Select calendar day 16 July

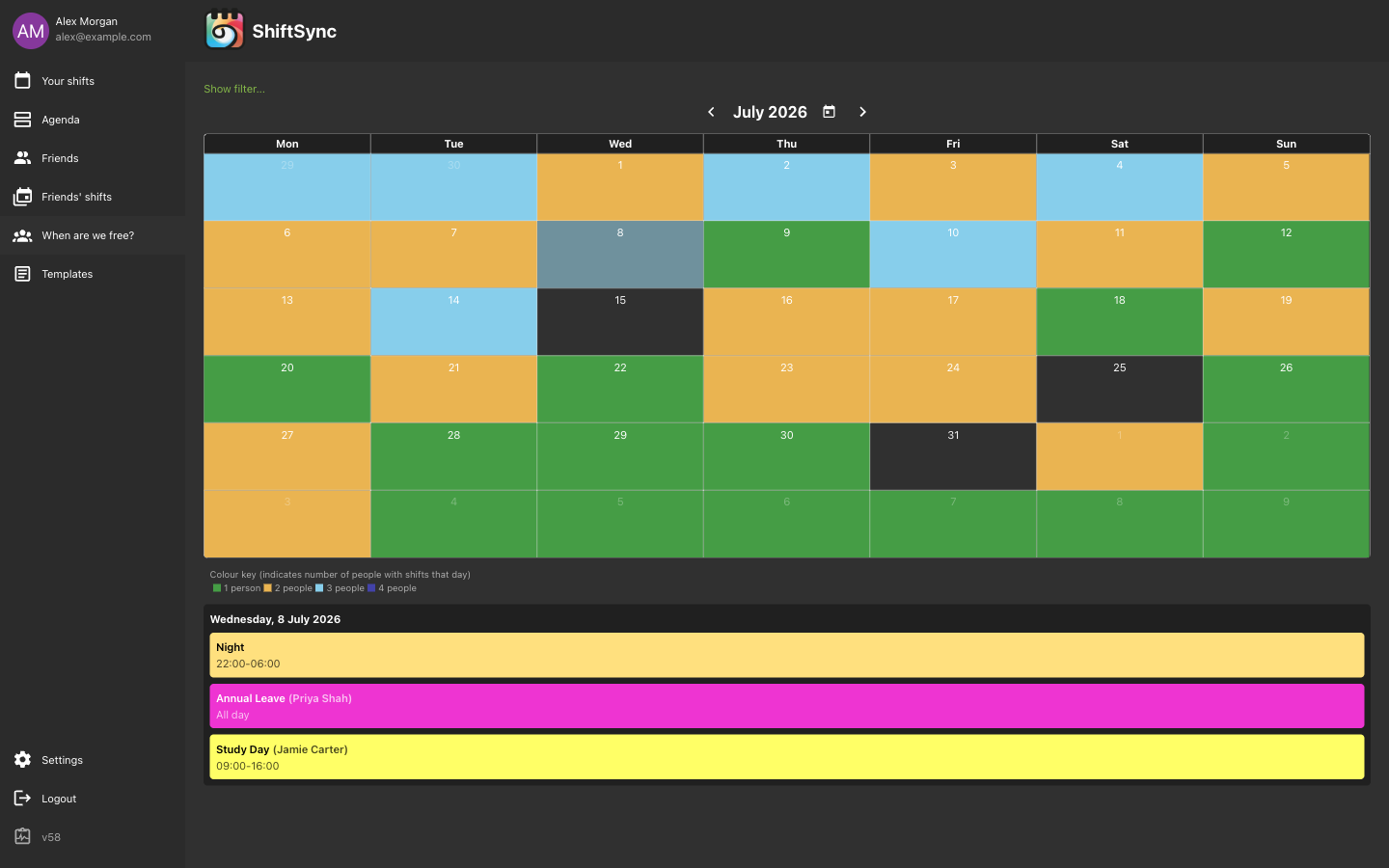[x=786, y=322]
